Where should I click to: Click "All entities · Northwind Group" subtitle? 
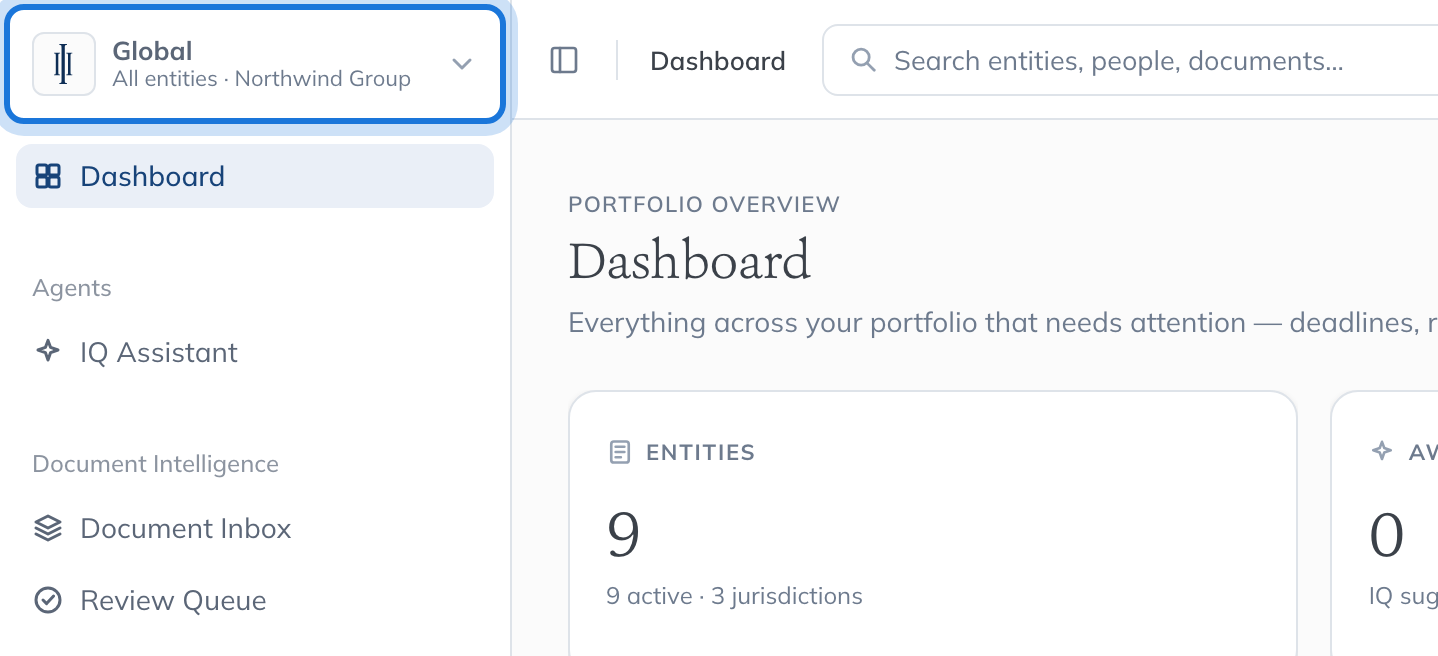click(262, 79)
